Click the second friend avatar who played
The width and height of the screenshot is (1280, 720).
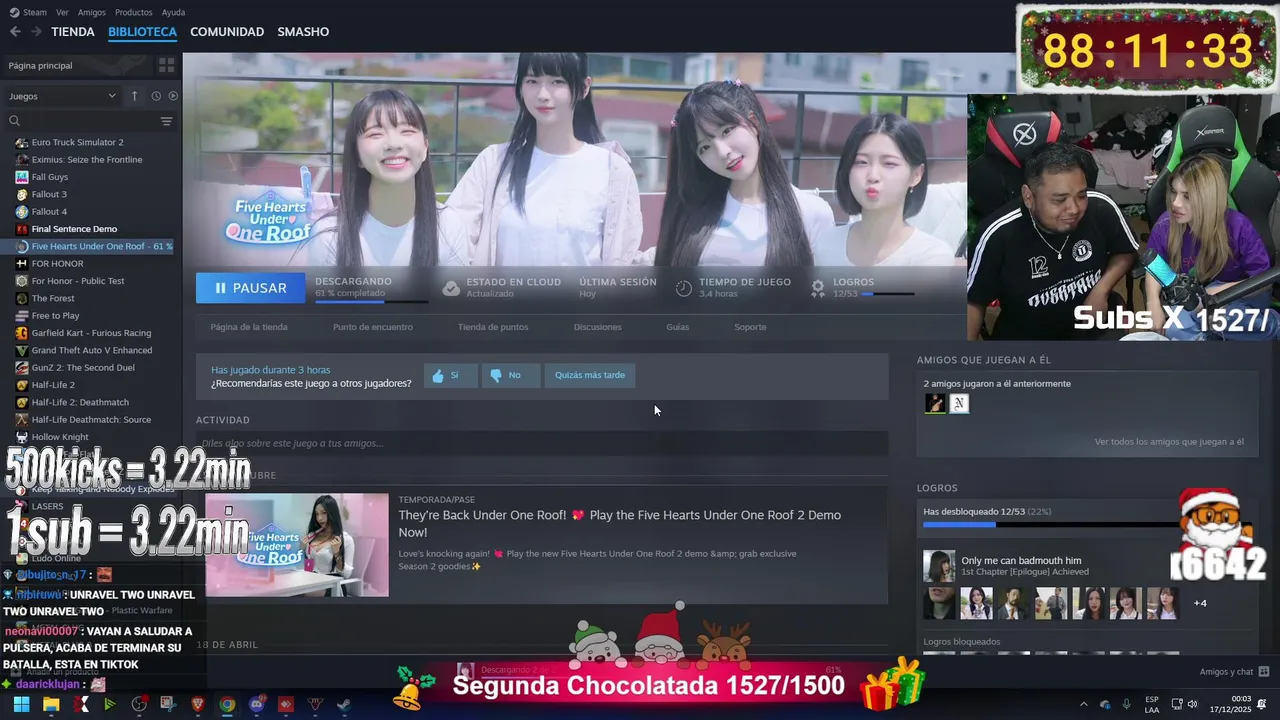[x=959, y=404]
